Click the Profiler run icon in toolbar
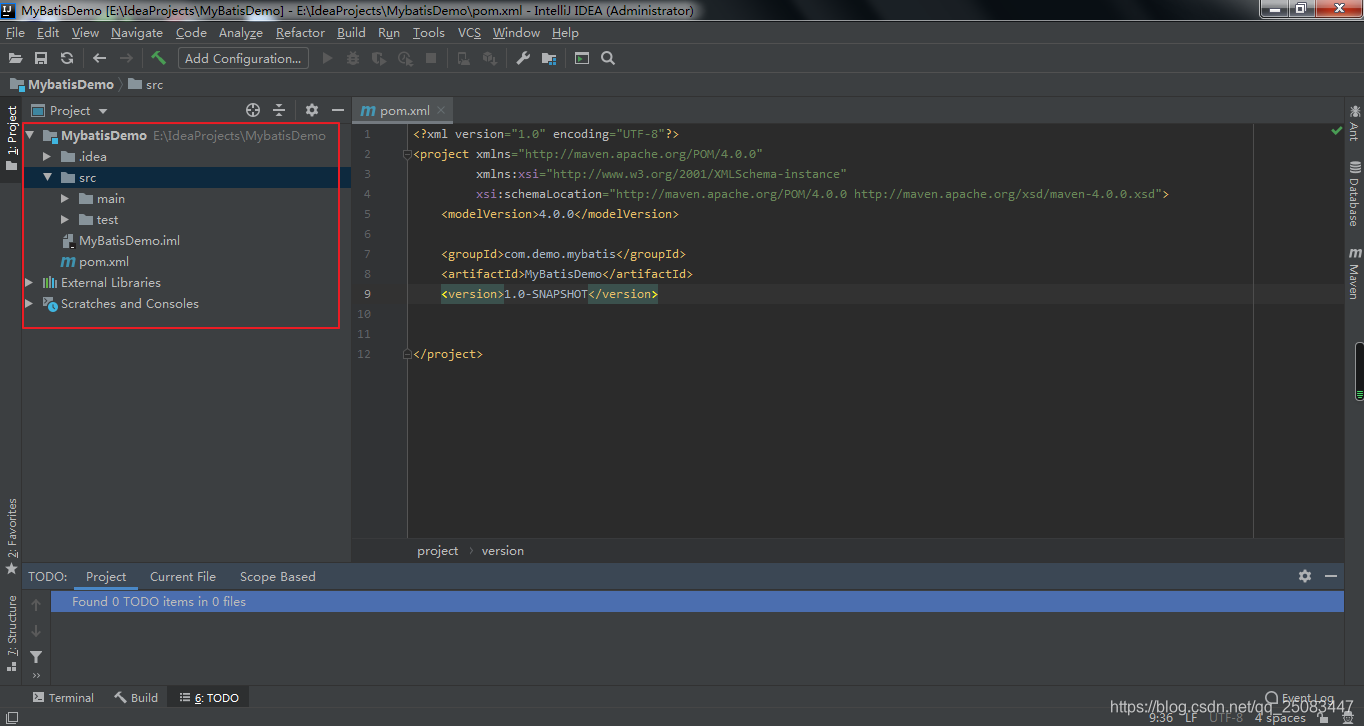 coord(405,58)
